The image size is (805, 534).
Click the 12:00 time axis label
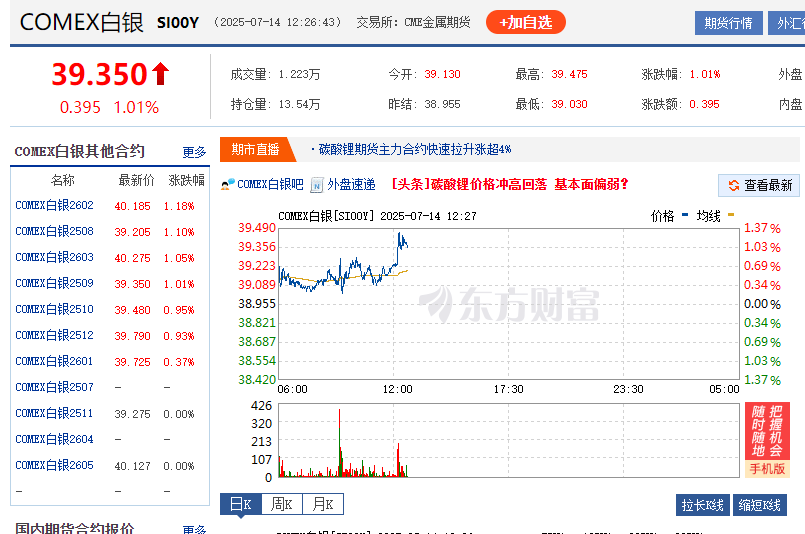pyautogui.click(x=397, y=389)
